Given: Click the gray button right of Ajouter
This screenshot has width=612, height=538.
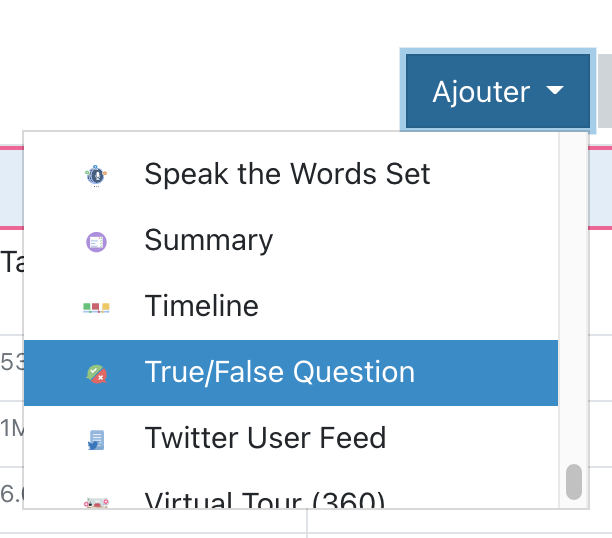Looking at the screenshot, I should click(x=604, y=91).
